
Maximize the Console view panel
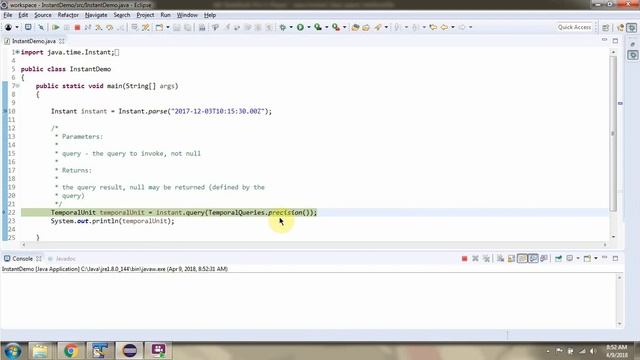click(x=615, y=258)
